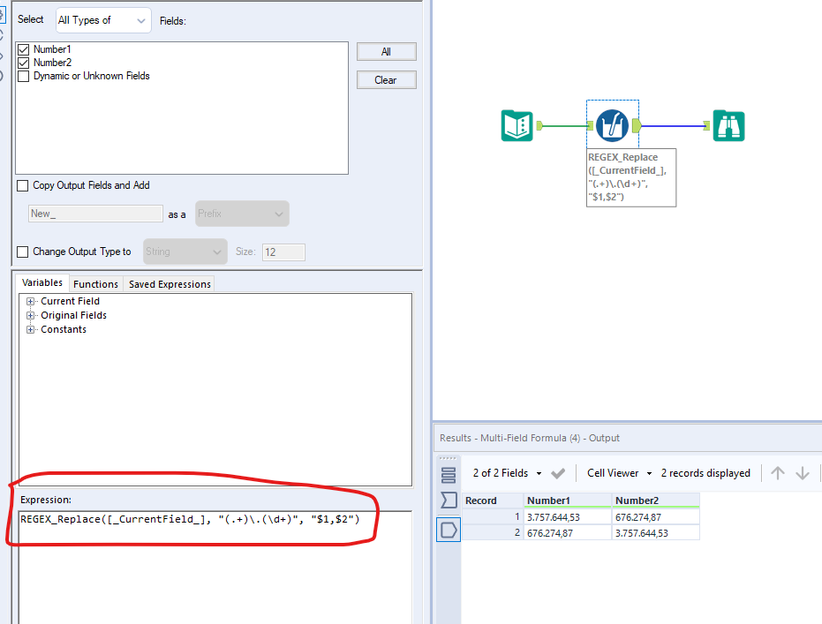Click the New_ prefix text field
822x624 pixels.
coord(95,214)
